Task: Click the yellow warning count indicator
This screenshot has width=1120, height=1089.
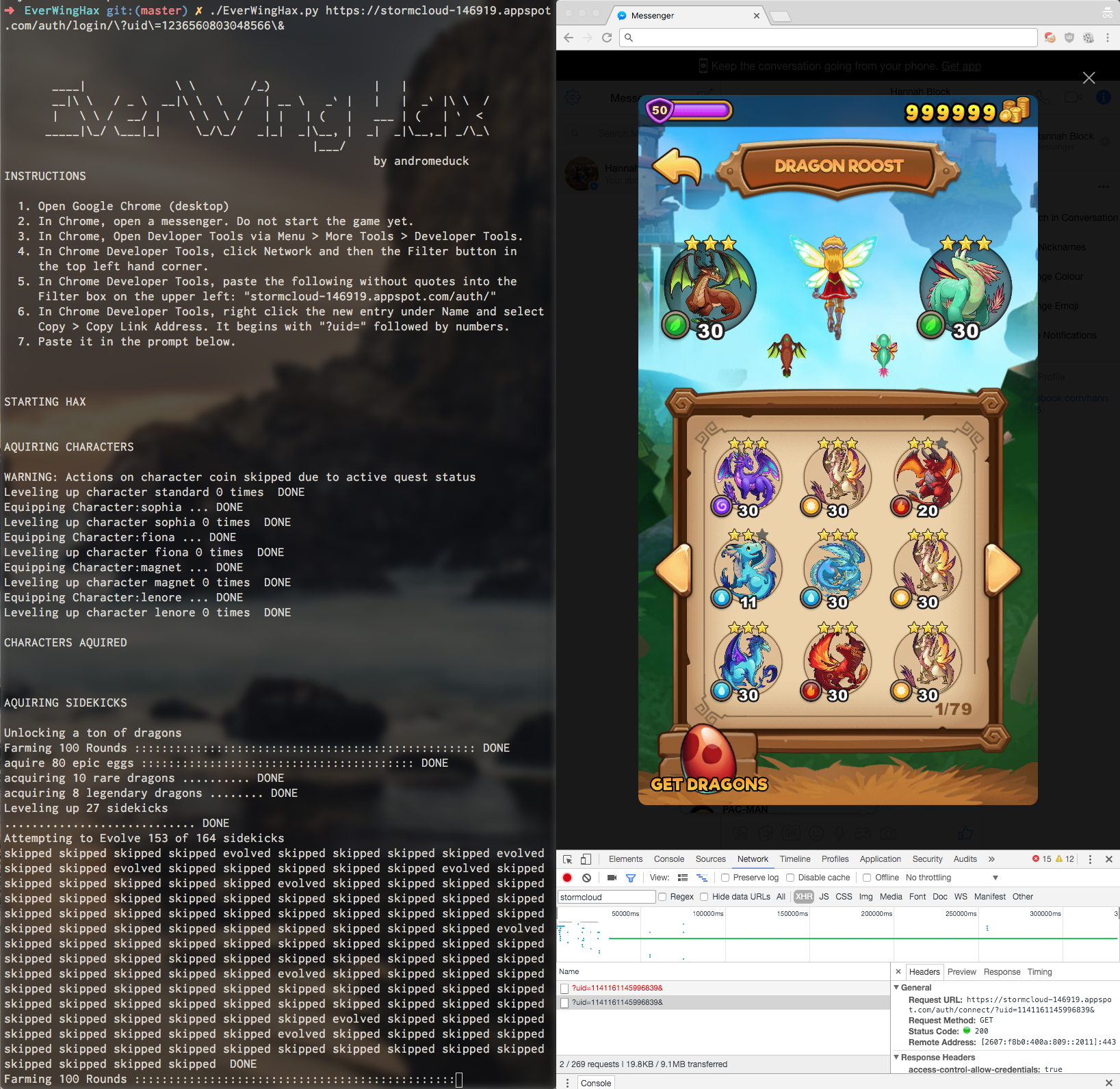Action: click(1065, 859)
